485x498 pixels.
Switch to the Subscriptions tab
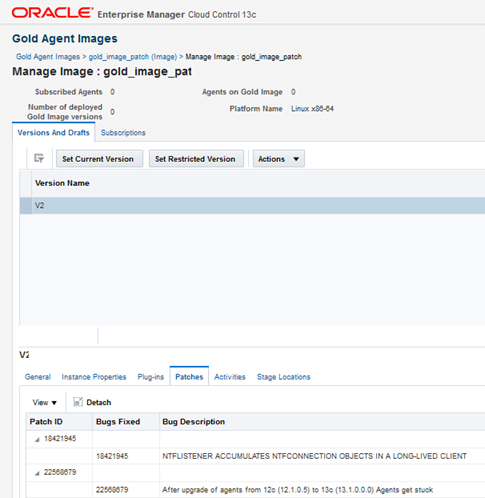coord(123,133)
